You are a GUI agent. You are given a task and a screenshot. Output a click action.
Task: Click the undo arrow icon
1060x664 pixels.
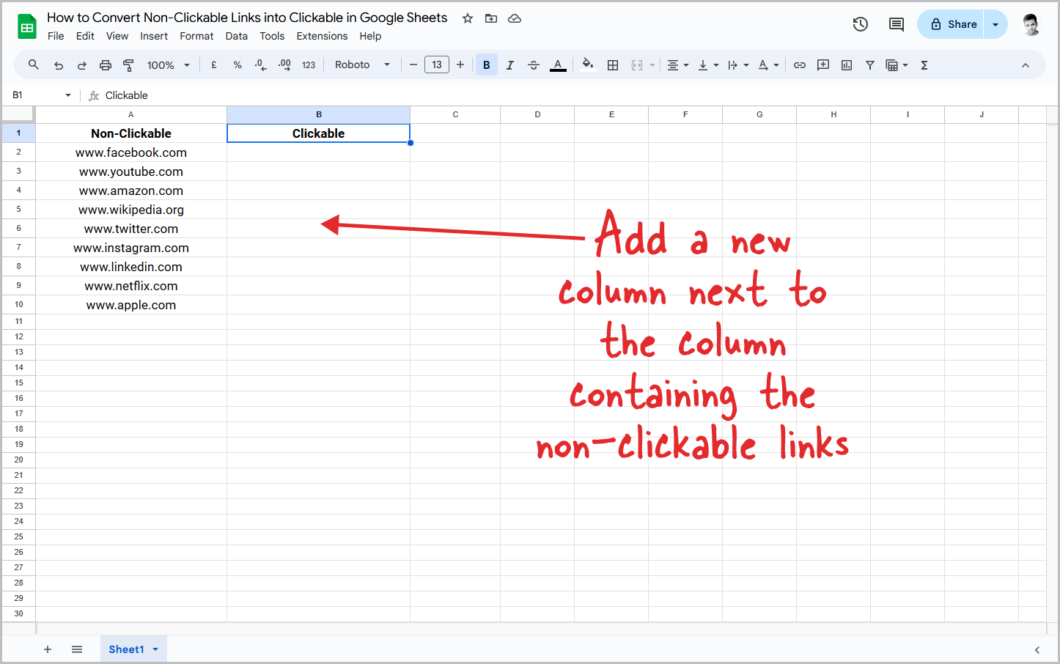pyautogui.click(x=59, y=65)
